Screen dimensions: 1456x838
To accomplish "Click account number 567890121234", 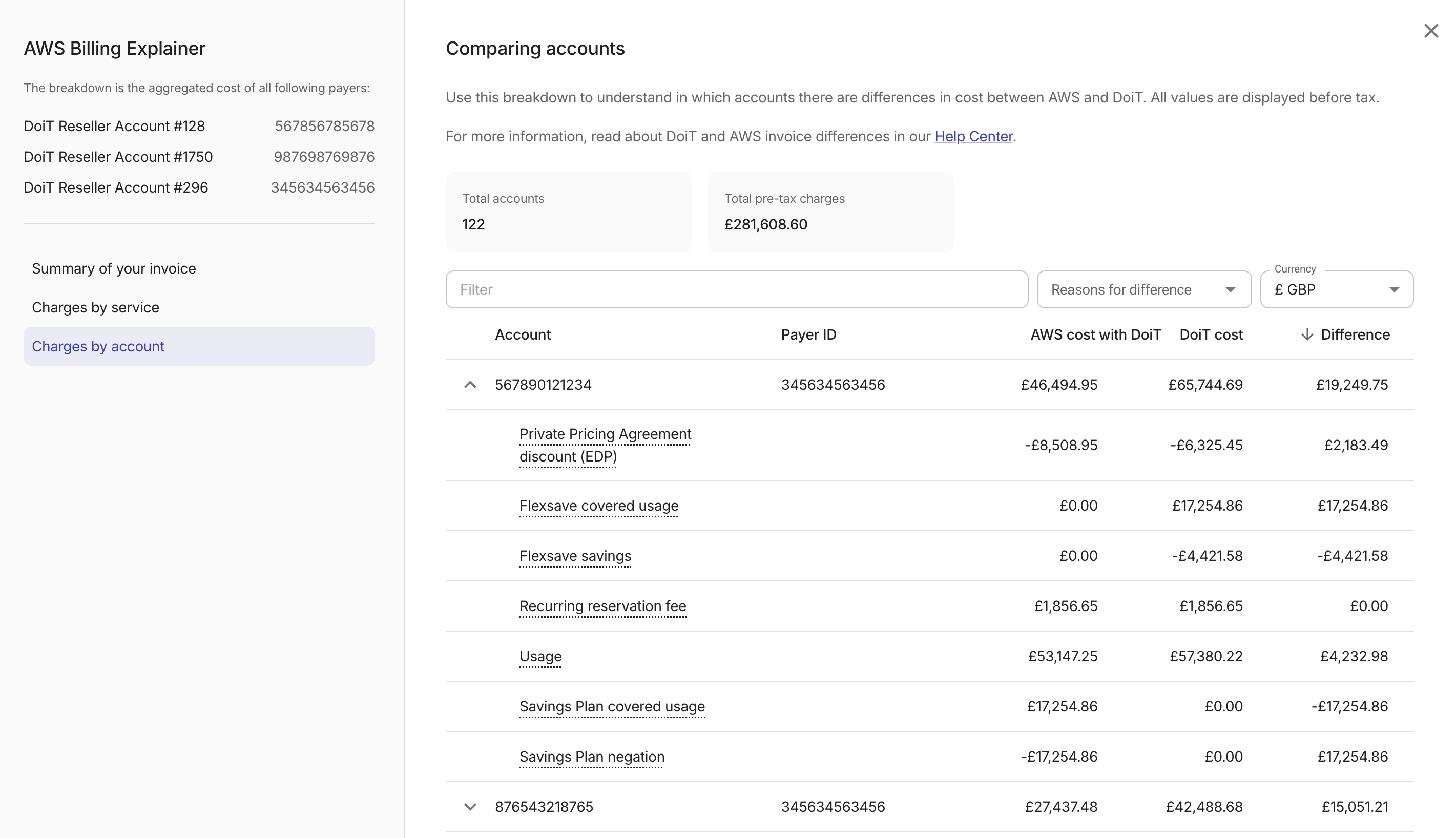I will [x=543, y=385].
